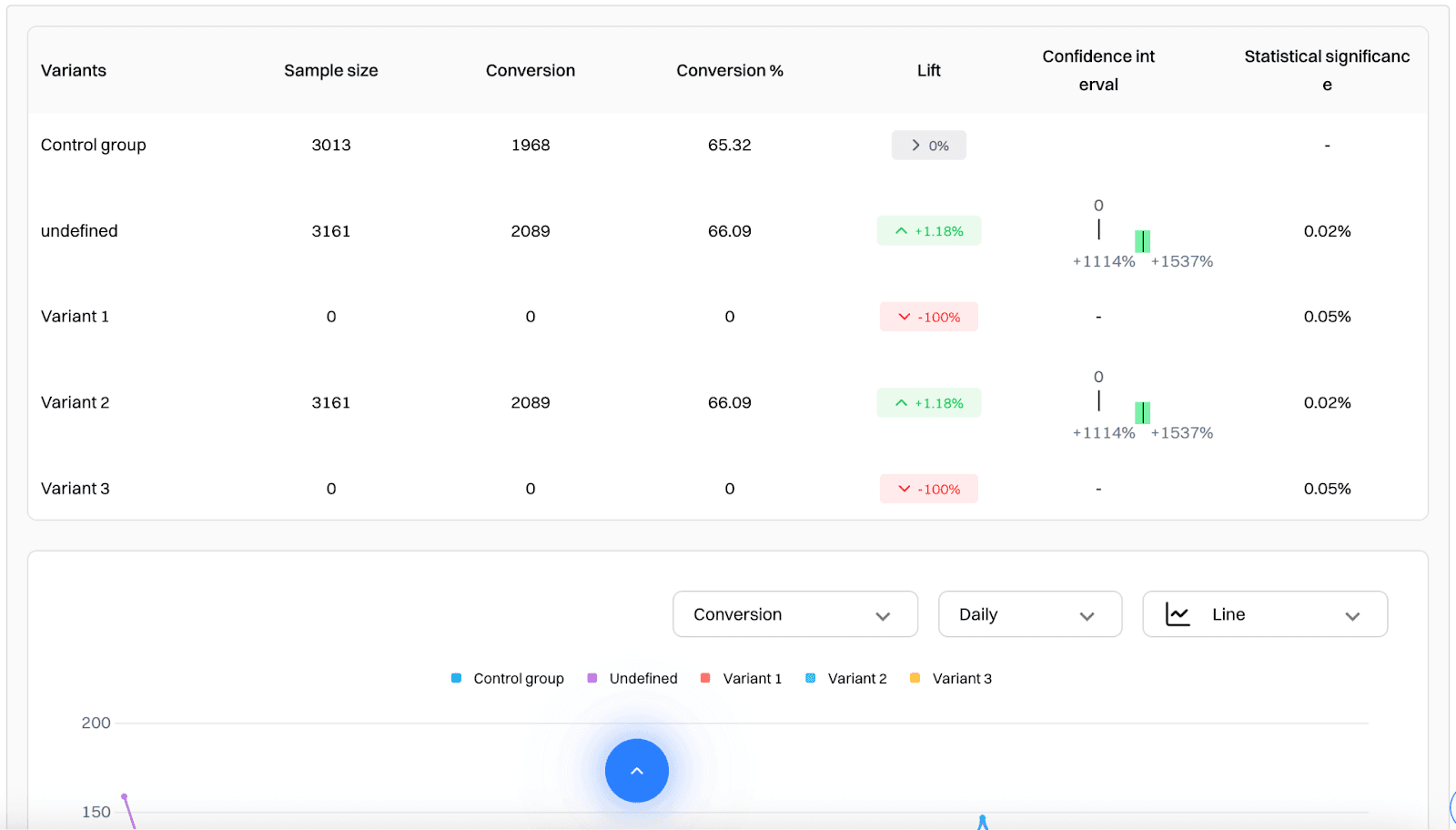Image resolution: width=1456 pixels, height=830 pixels.
Task: Click the line chart icon beside the Line selector
Action: pyautogui.click(x=1178, y=614)
